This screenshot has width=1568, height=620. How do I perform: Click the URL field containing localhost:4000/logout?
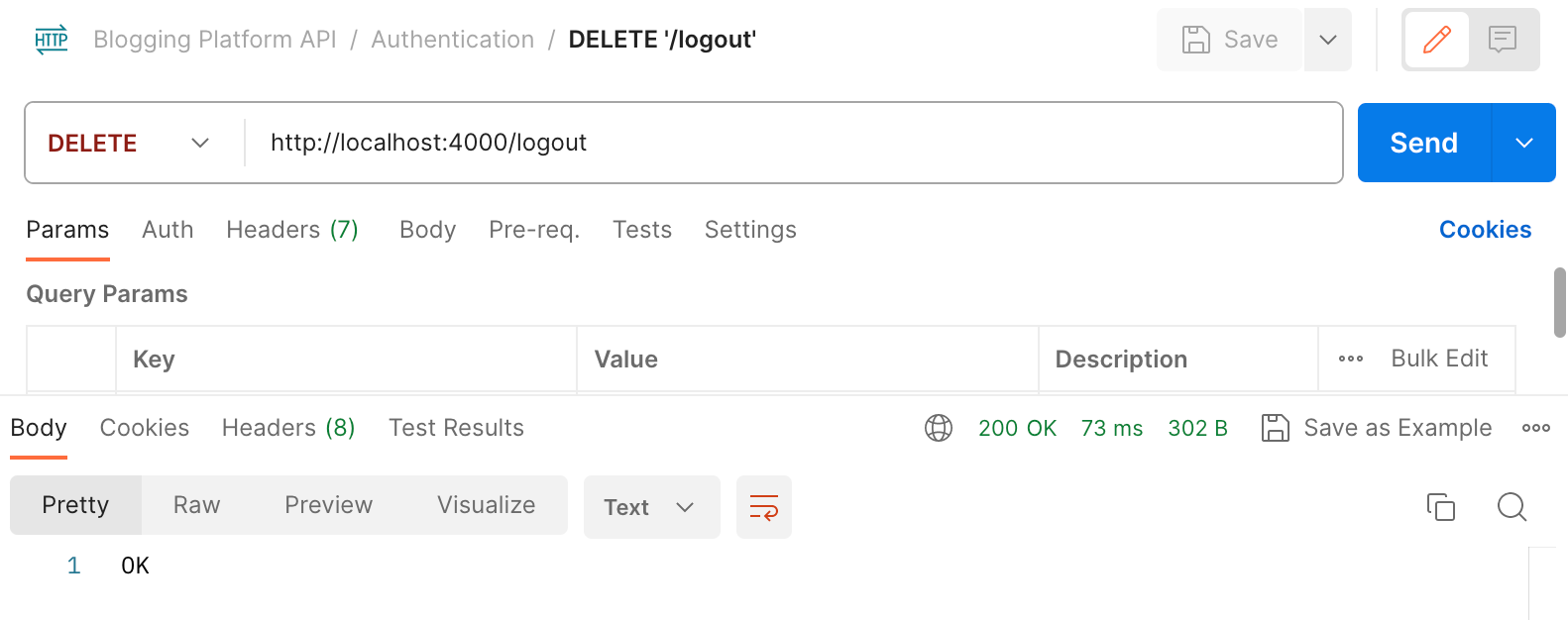(x=427, y=143)
